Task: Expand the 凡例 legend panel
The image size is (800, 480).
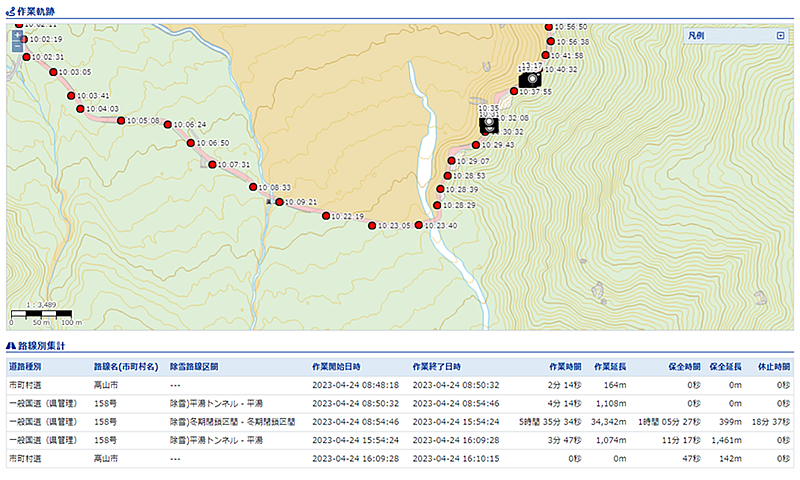Action: click(780, 36)
